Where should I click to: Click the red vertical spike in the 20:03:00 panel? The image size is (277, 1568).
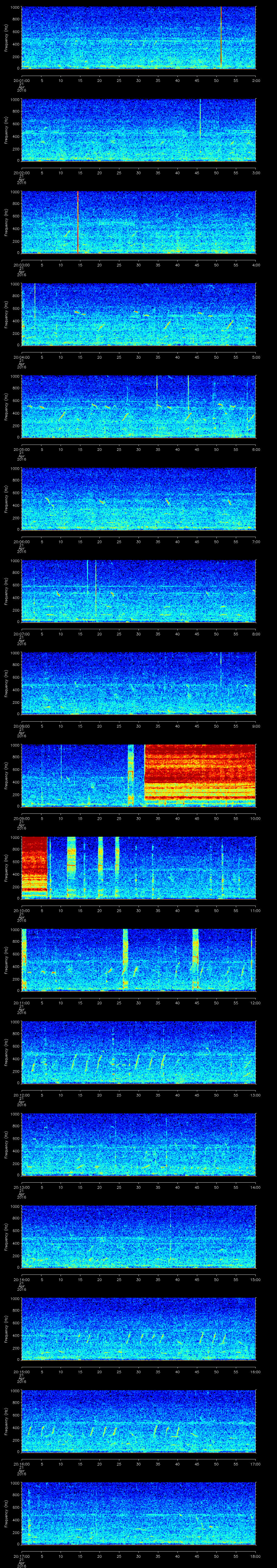point(78,222)
